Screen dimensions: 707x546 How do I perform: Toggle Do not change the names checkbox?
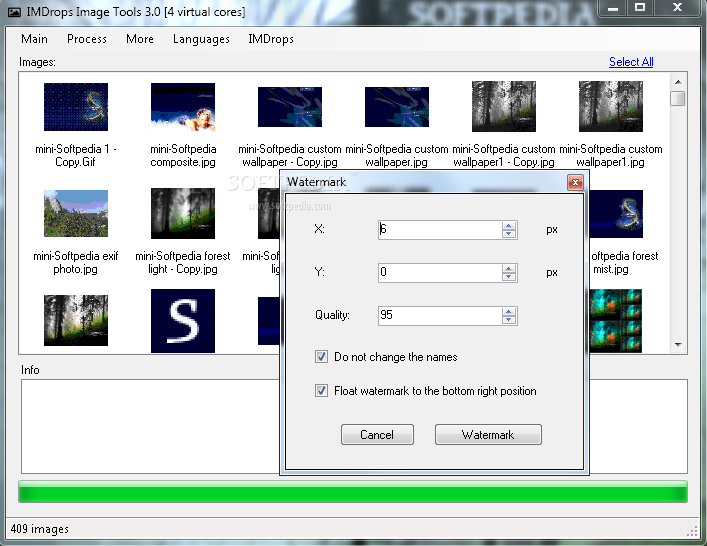point(321,357)
